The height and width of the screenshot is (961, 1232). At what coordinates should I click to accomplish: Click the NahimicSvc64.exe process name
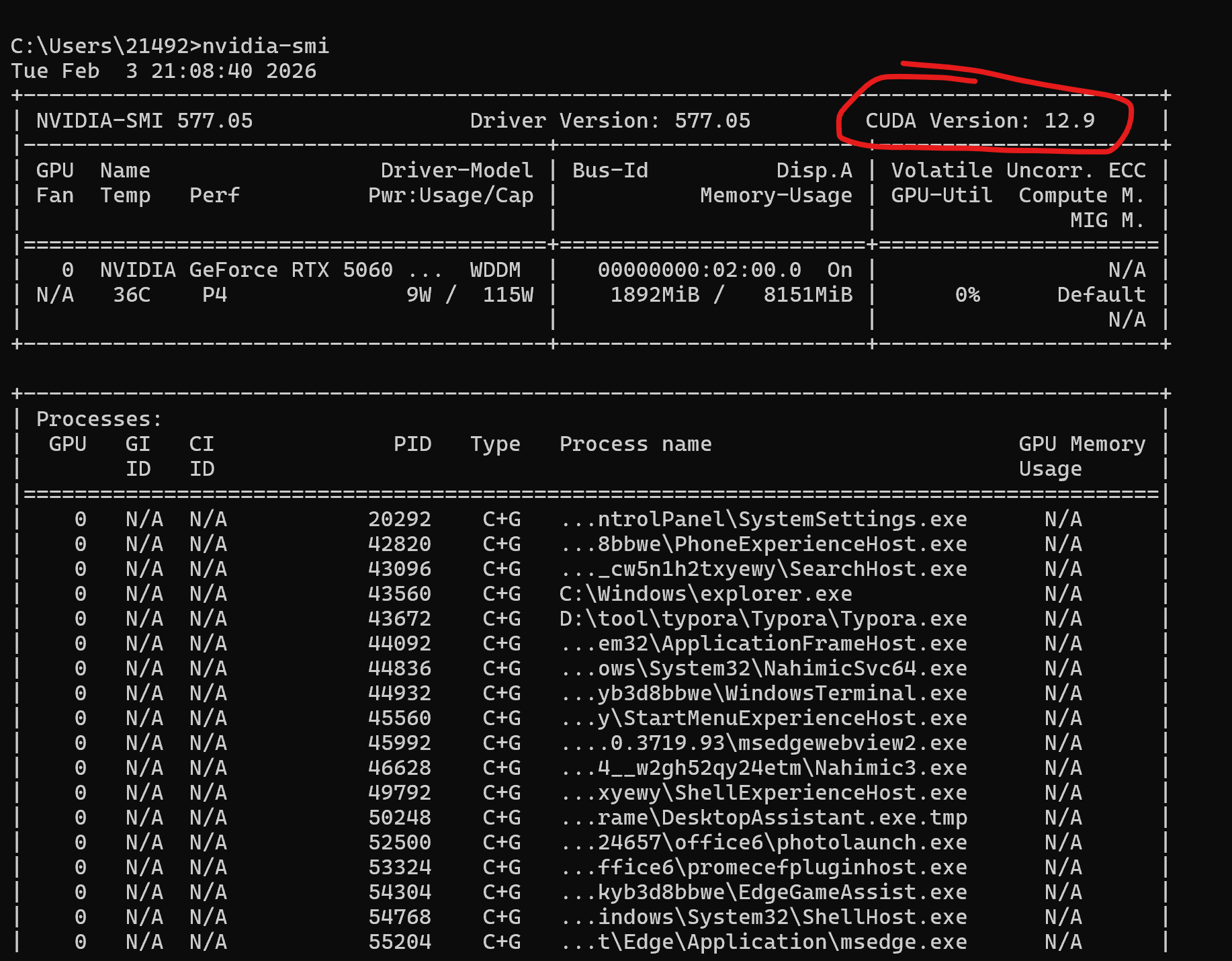[x=764, y=669]
